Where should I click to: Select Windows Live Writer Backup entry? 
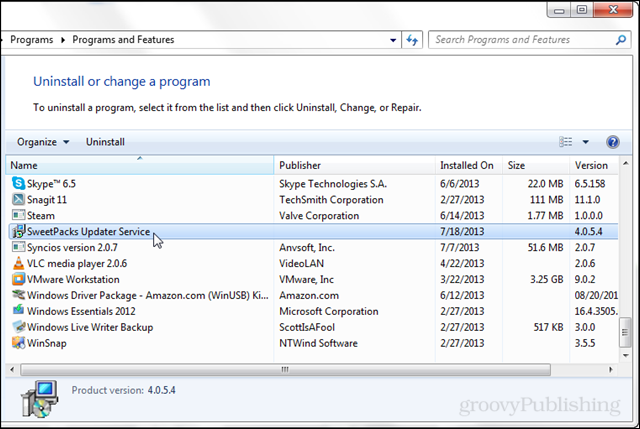click(90, 327)
